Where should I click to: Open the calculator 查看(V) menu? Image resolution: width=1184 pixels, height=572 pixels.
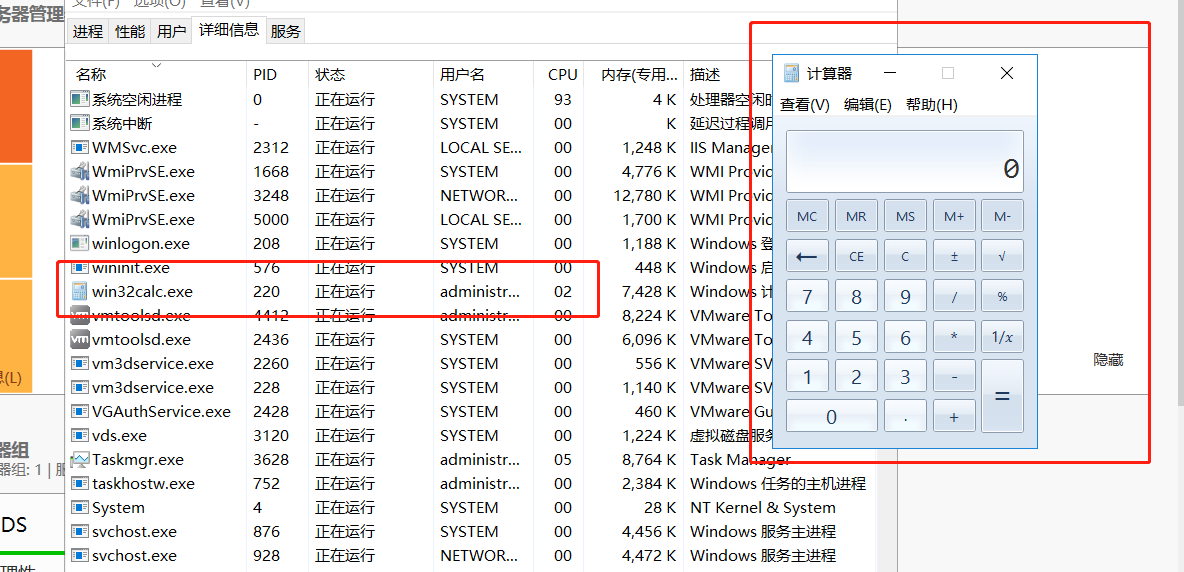(x=805, y=105)
